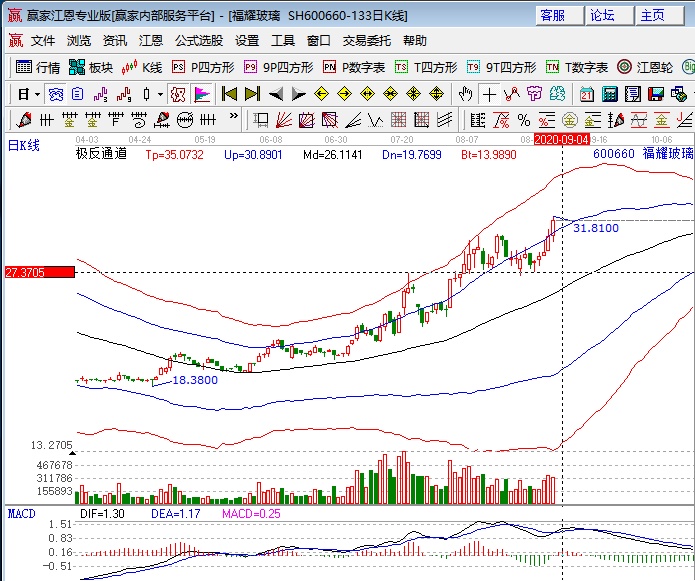
Task: Step back with black left arrow
Action: (x=276, y=94)
